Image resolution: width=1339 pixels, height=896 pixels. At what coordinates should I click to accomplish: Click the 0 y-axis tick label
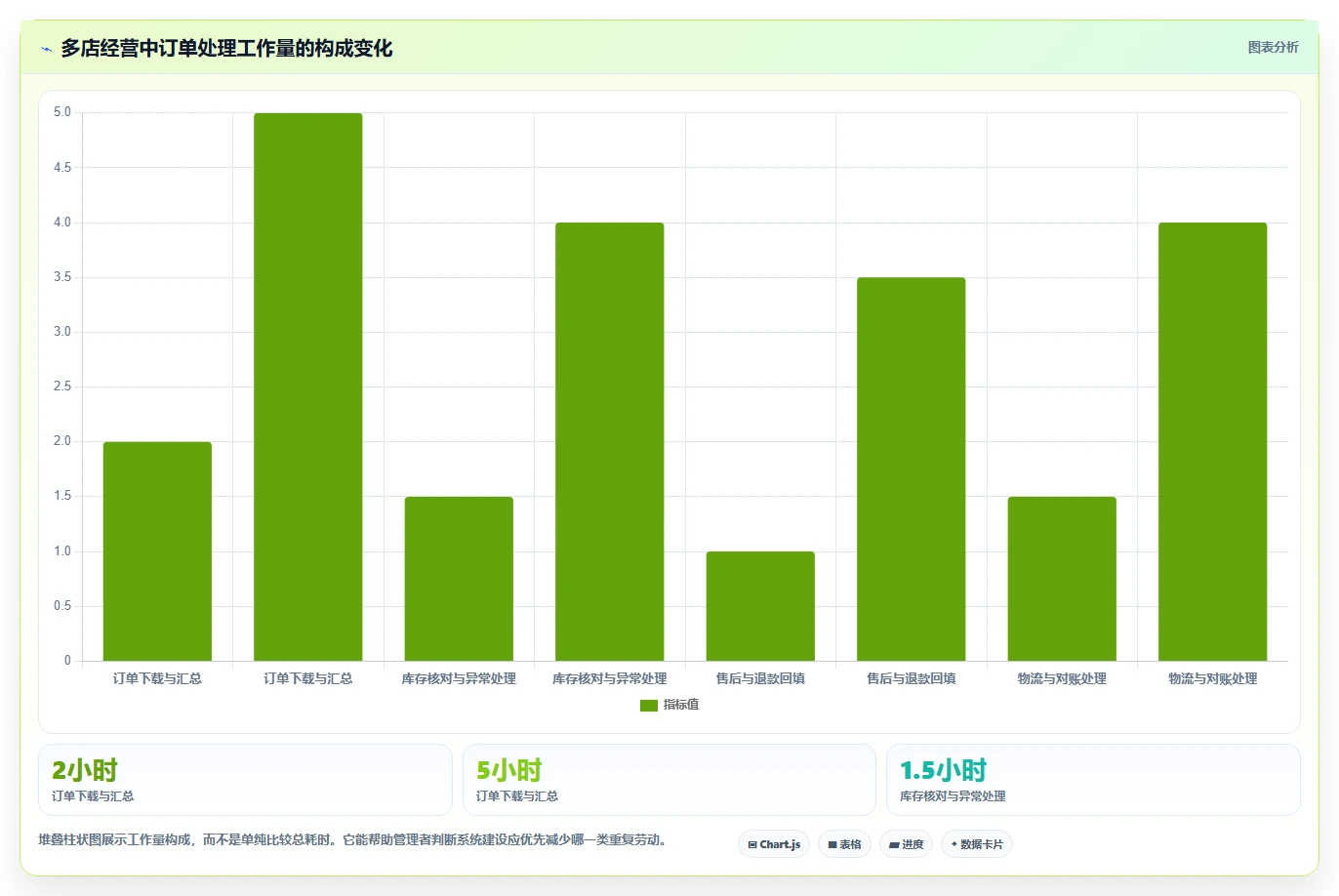click(67, 661)
